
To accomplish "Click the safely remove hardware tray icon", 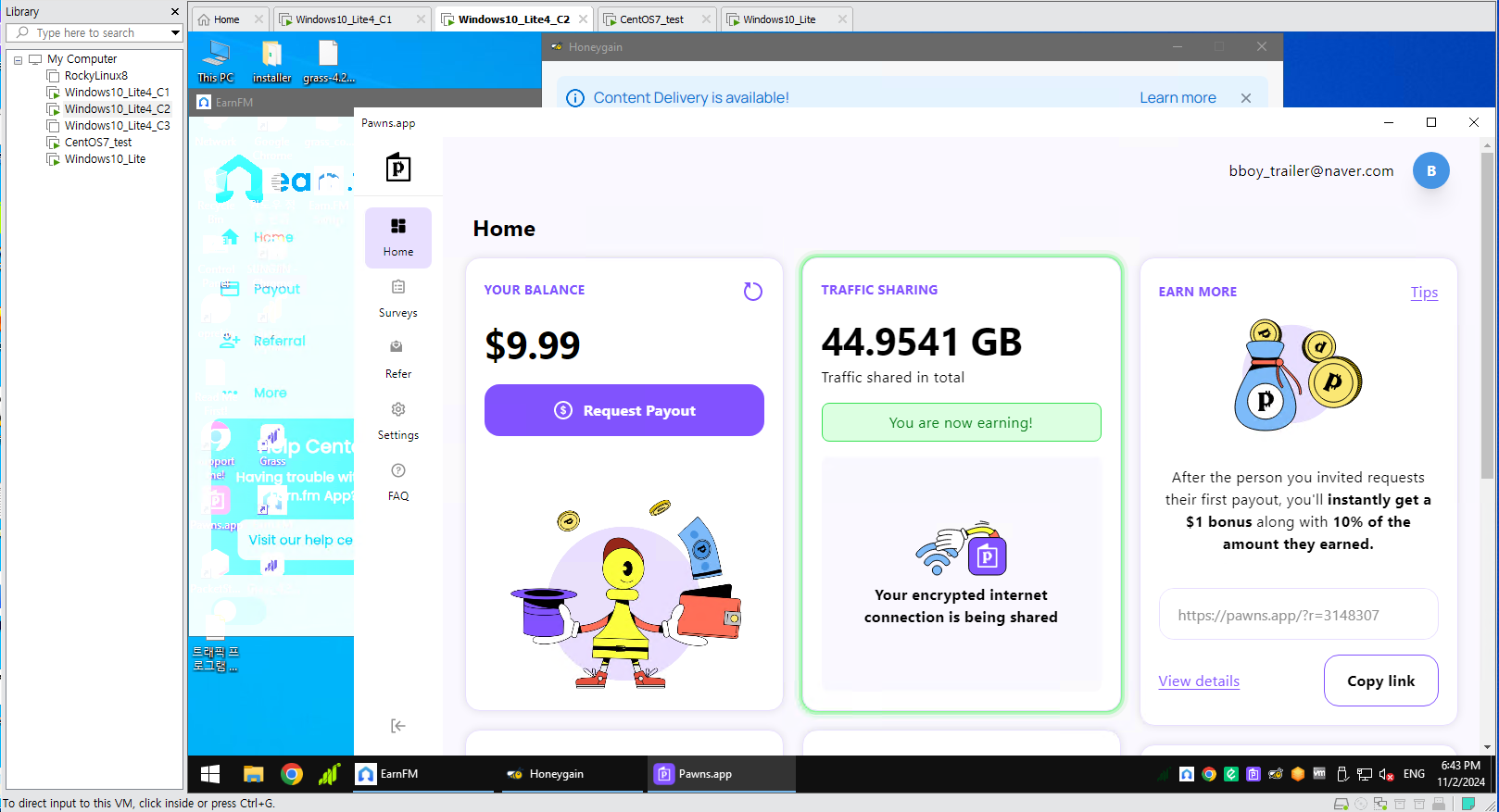I will point(1342,774).
